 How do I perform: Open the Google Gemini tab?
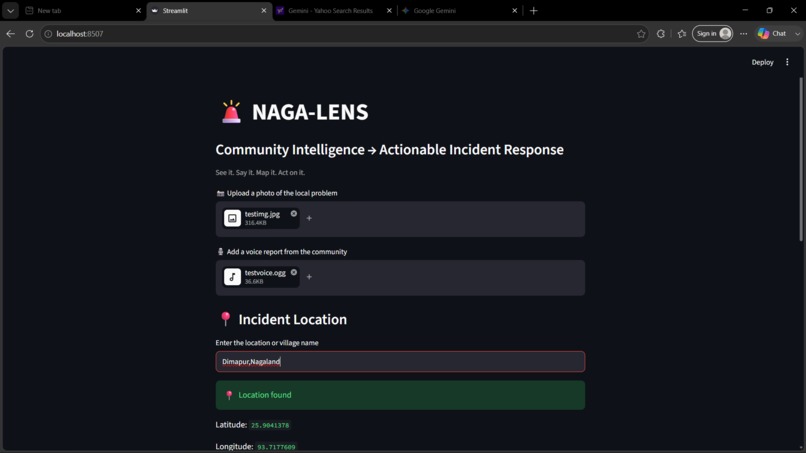pos(459,10)
